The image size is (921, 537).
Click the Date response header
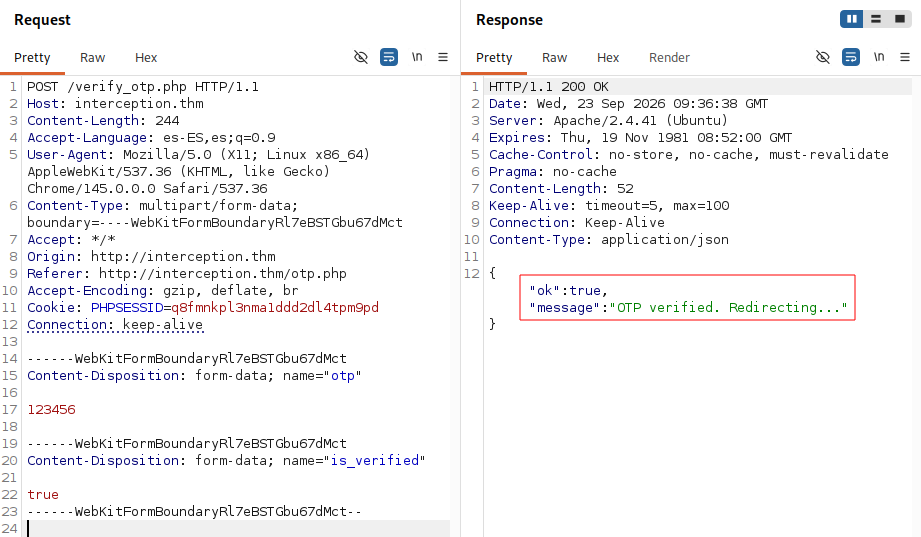coord(628,103)
